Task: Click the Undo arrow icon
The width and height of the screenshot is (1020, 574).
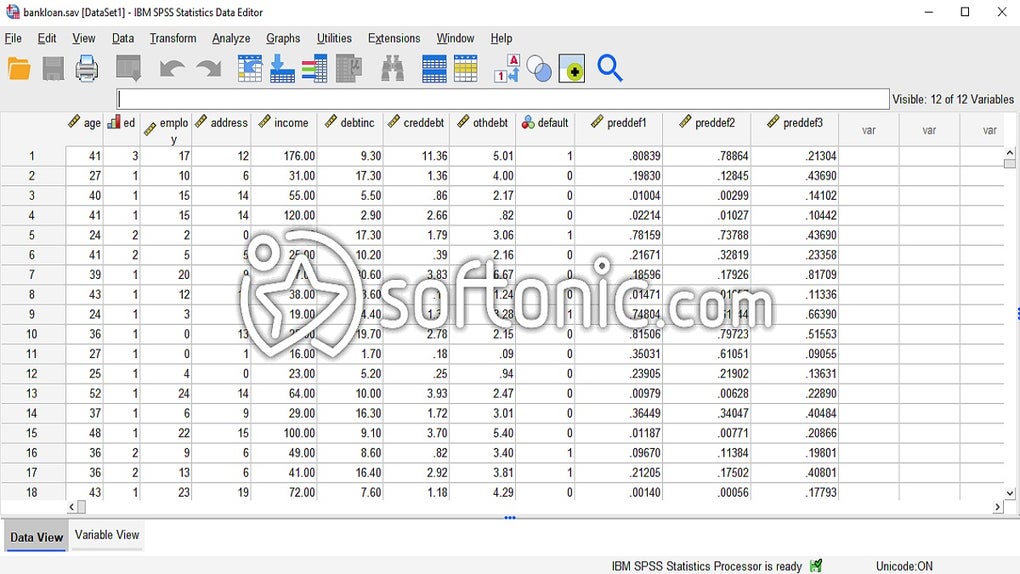Action: tap(172, 68)
